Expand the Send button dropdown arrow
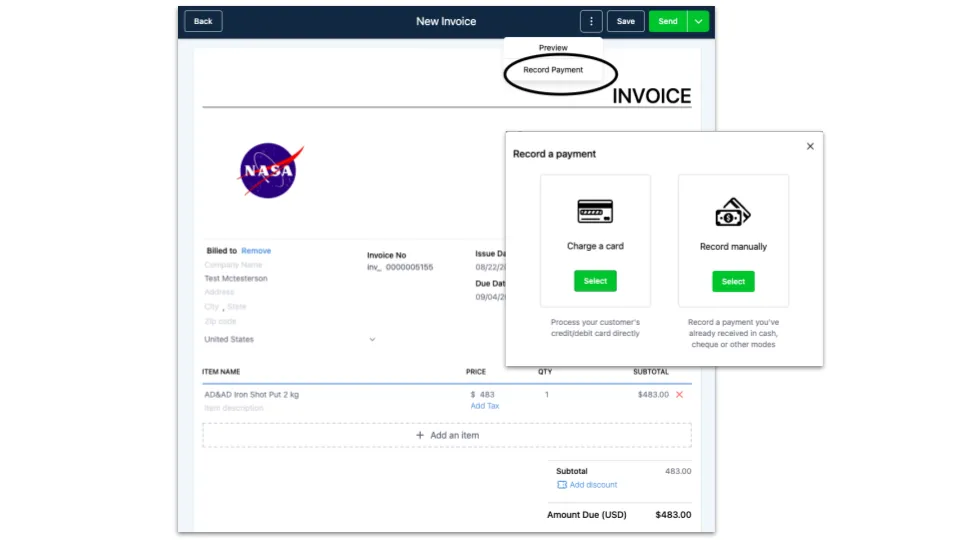This screenshot has height=540, width=960. tap(698, 21)
